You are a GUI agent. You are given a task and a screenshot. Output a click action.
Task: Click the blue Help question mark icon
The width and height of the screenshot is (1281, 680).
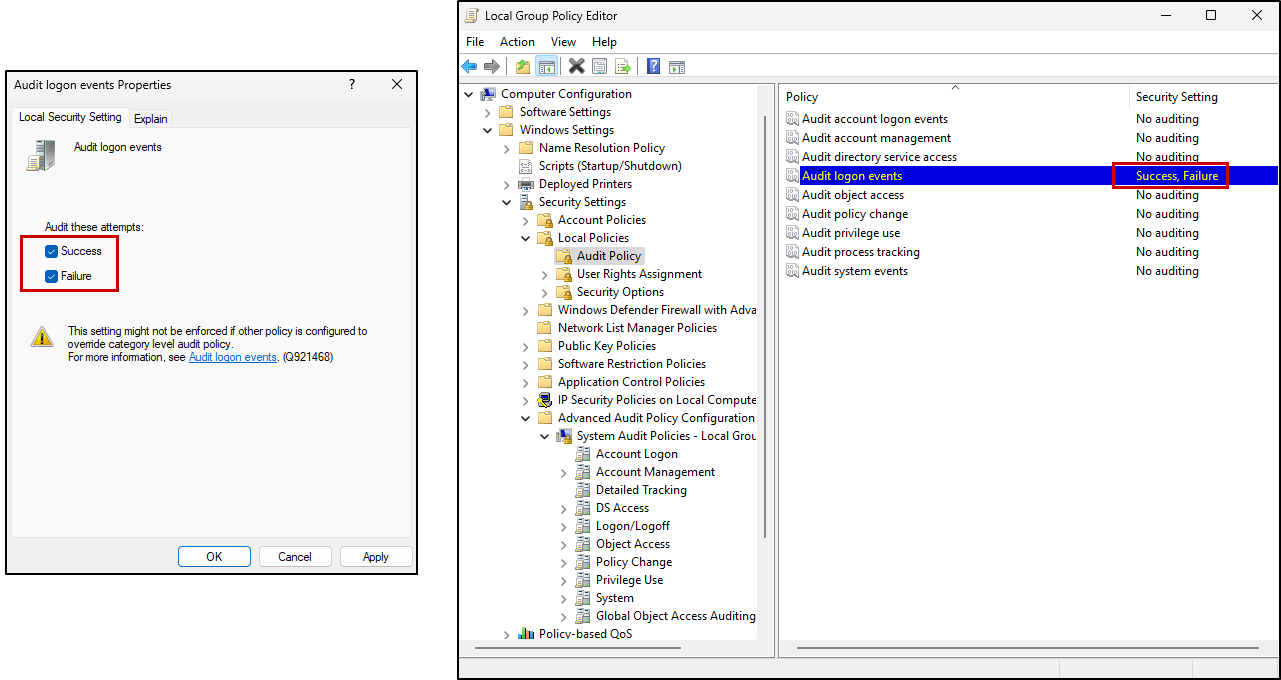653,67
